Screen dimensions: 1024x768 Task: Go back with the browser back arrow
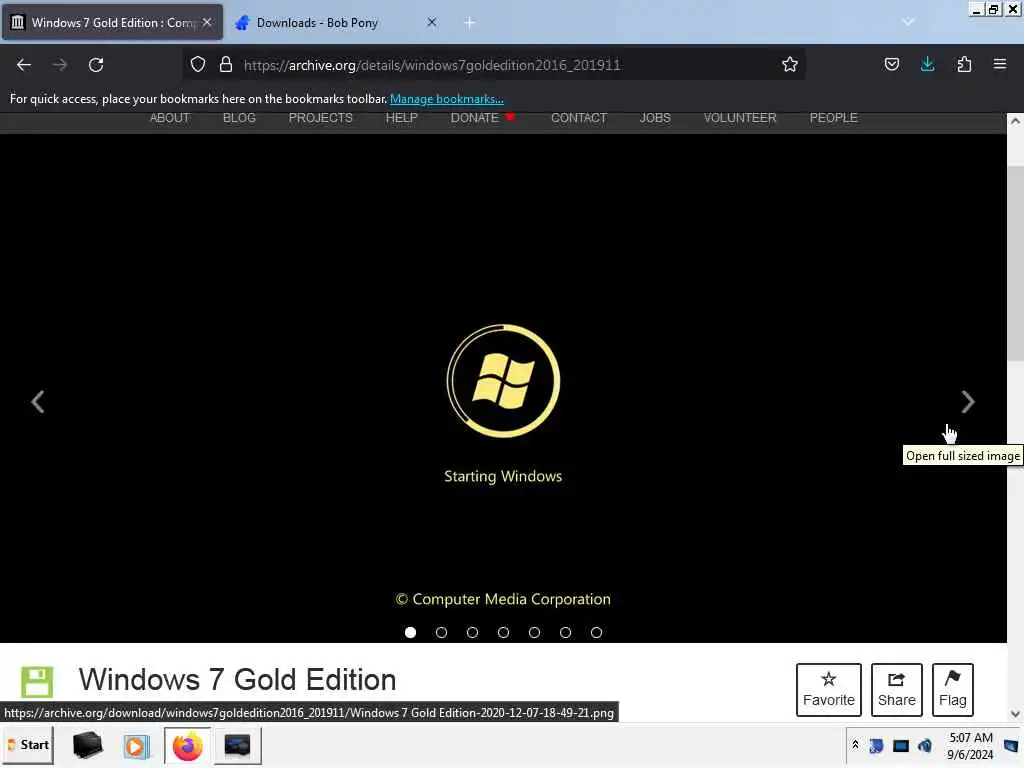point(24,65)
